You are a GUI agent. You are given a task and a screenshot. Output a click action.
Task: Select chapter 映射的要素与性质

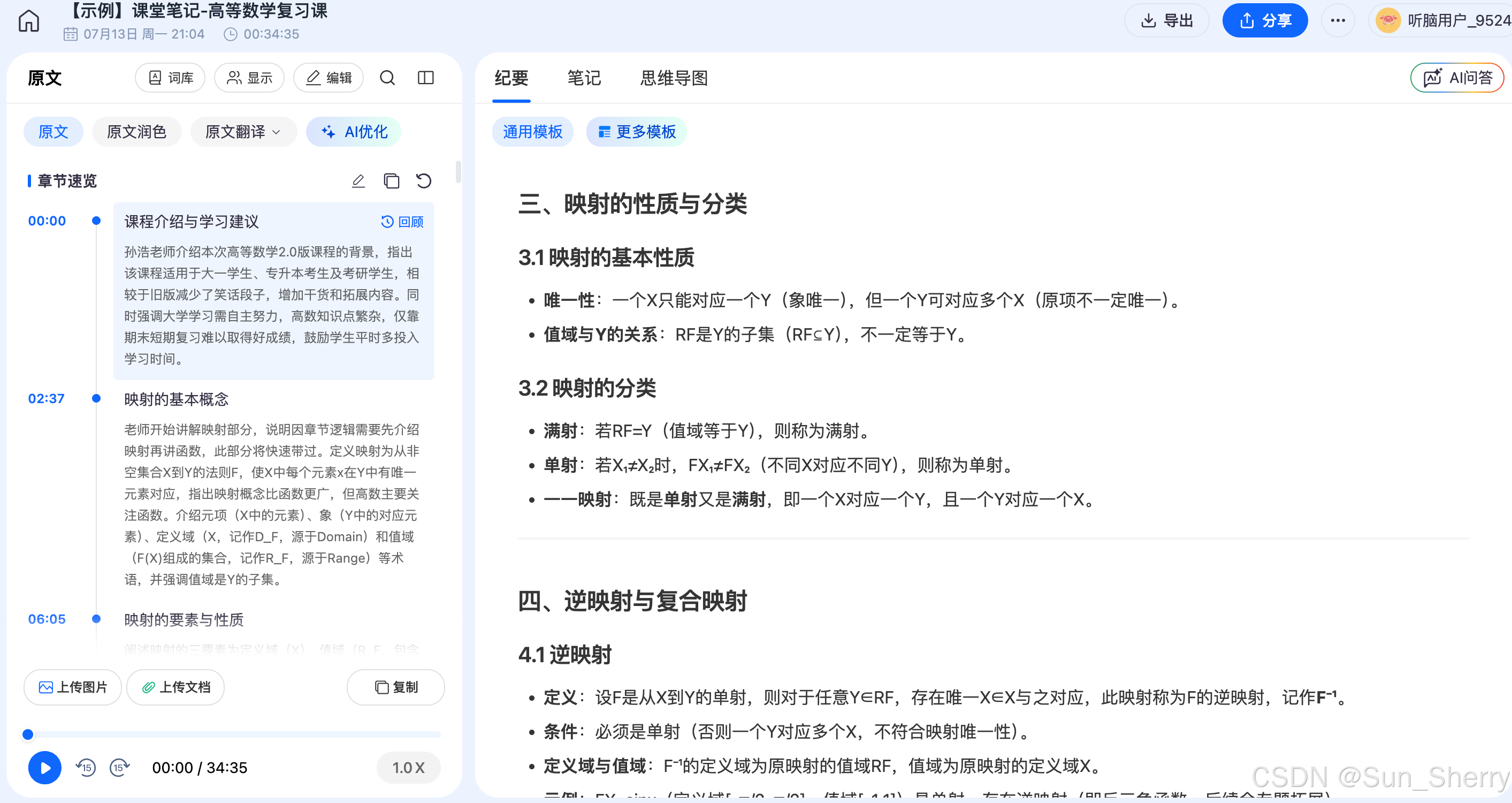(184, 620)
